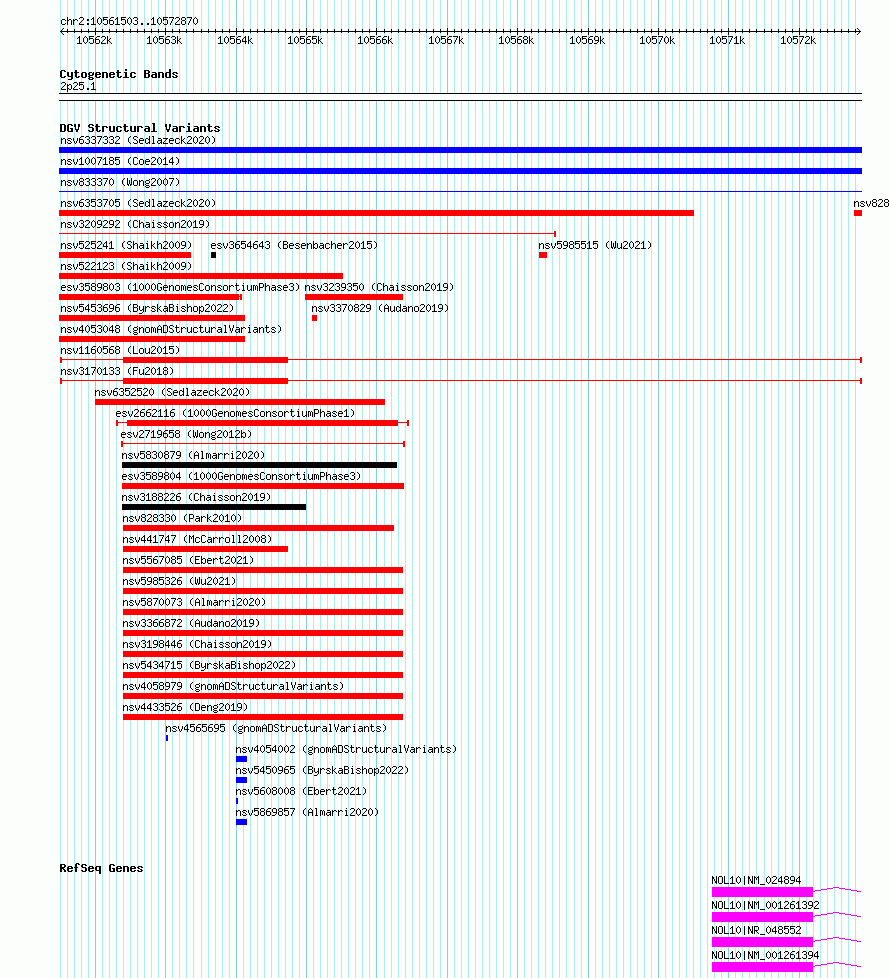Click the blue nsv5450965 variant block

(x=241, y=780)
